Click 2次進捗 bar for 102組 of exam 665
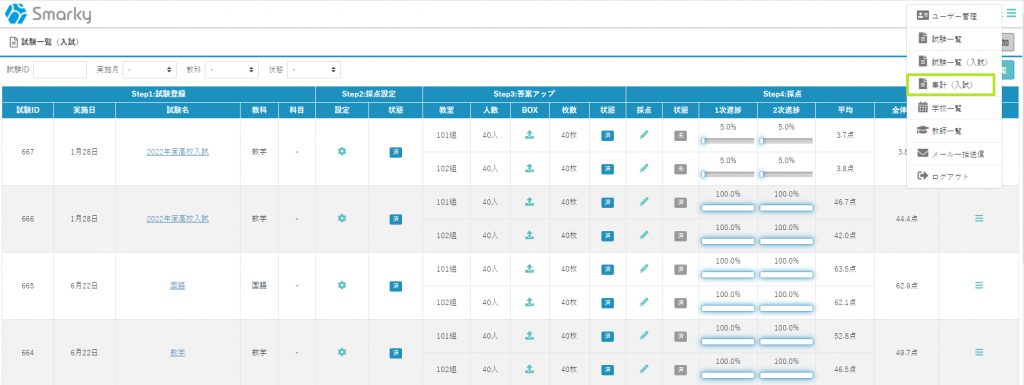The height and width of the screenshot is (385, 1024). pos(786,308)
